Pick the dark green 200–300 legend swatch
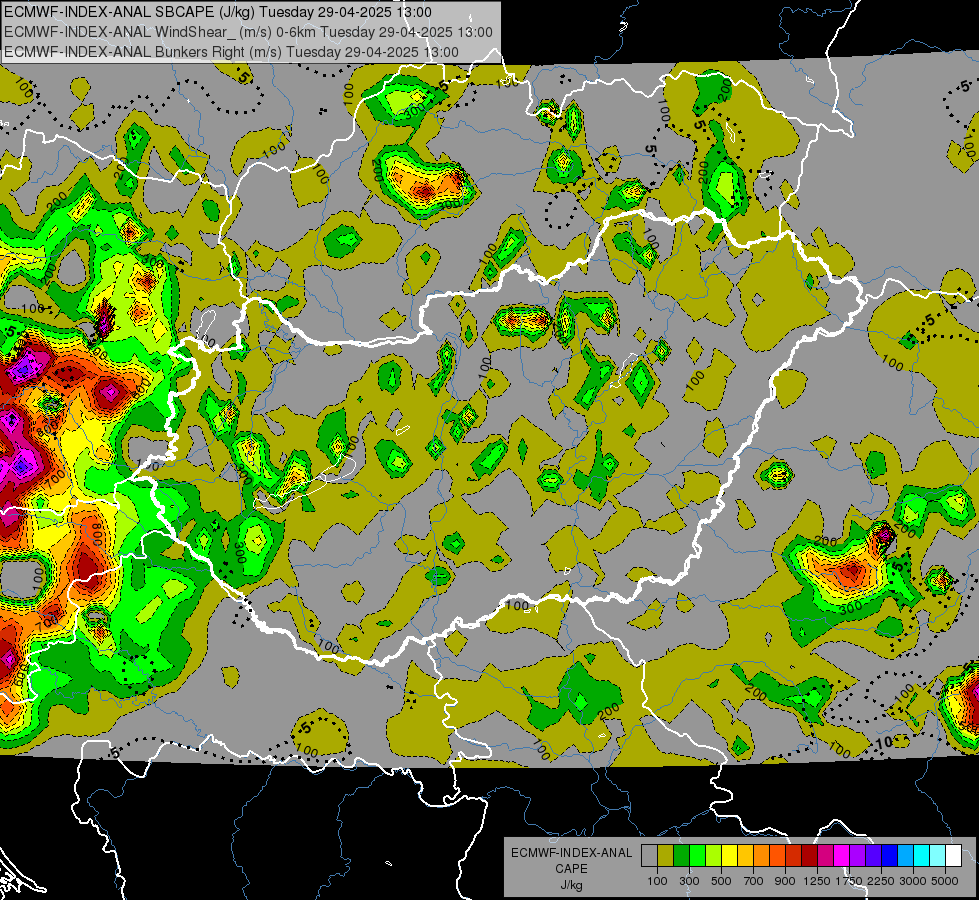 click(x=681, y=855)
